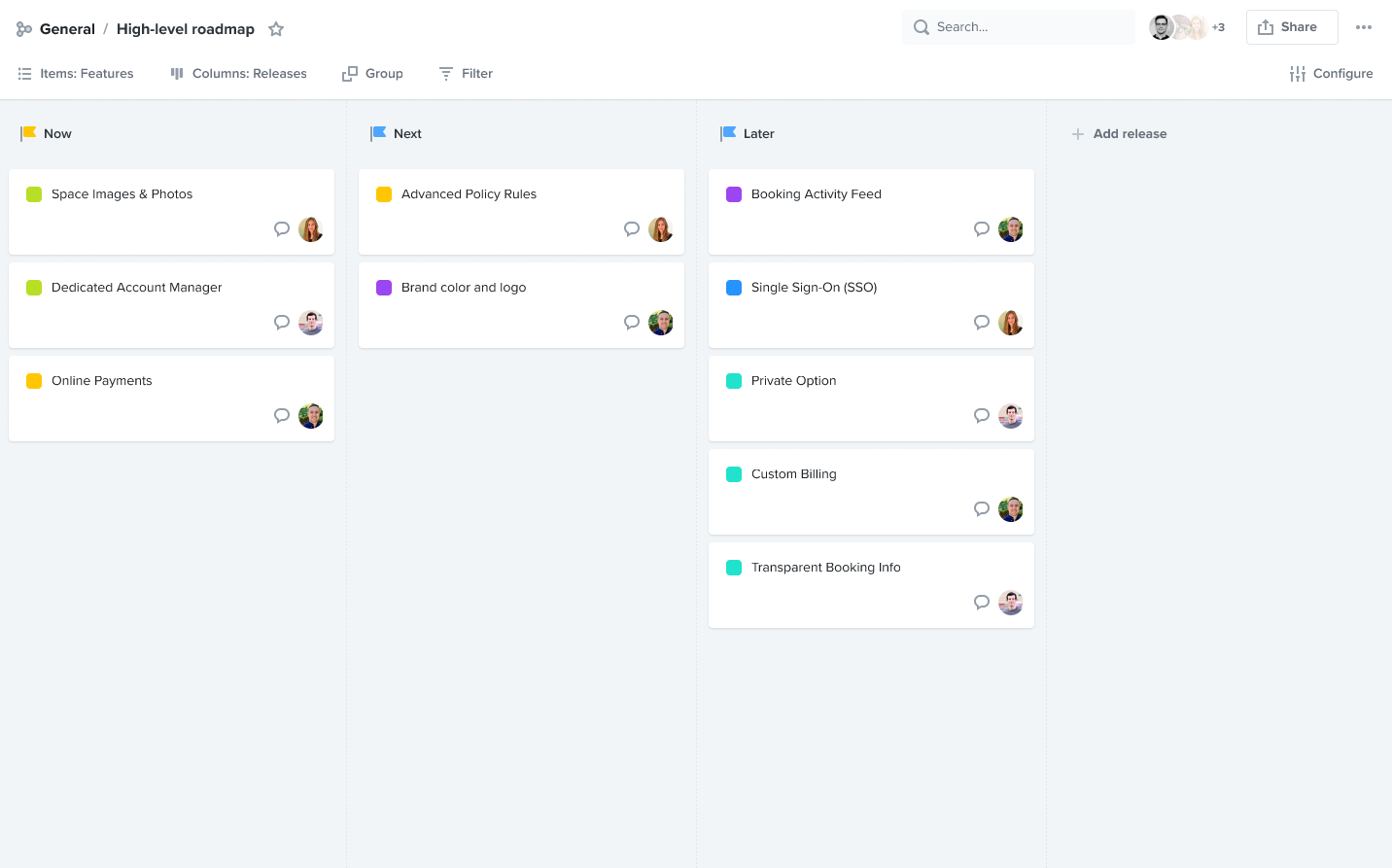Click assignee avatar on Brand color and logo
The width and height of the screenshot is (1392, 868).
661,323
